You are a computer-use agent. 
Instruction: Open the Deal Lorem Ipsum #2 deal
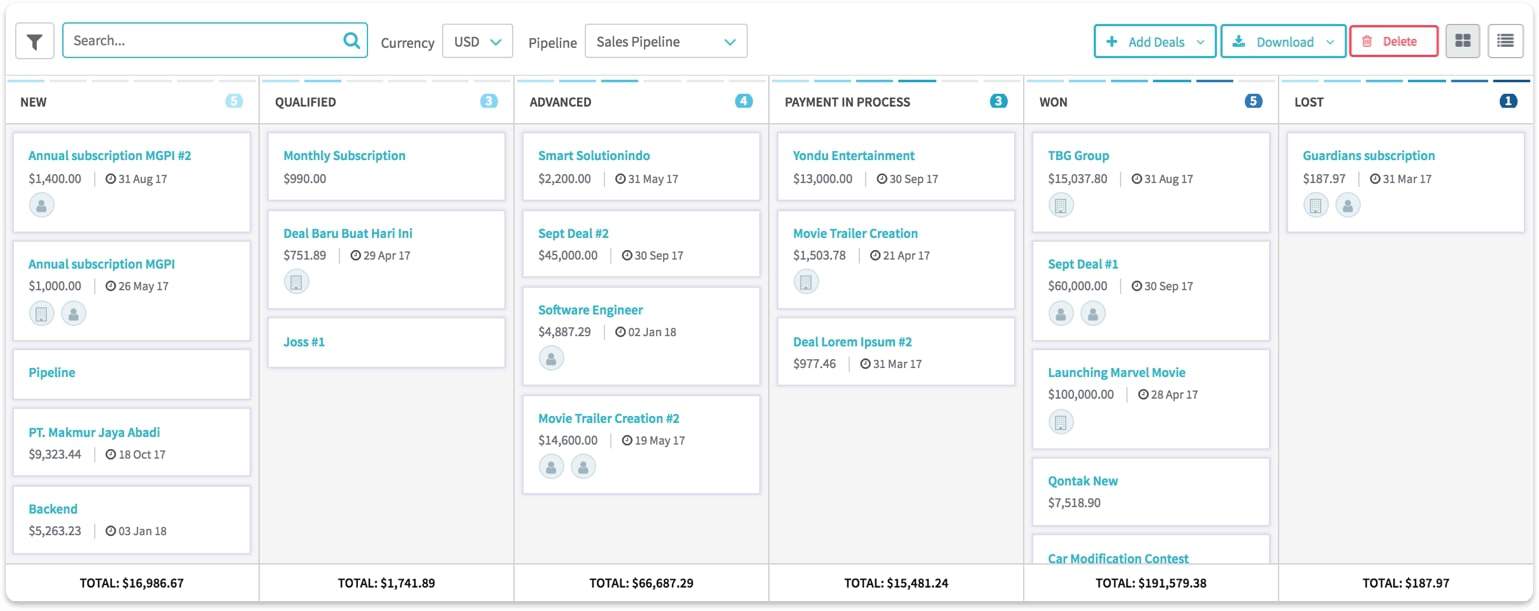(x=853, y=342)
